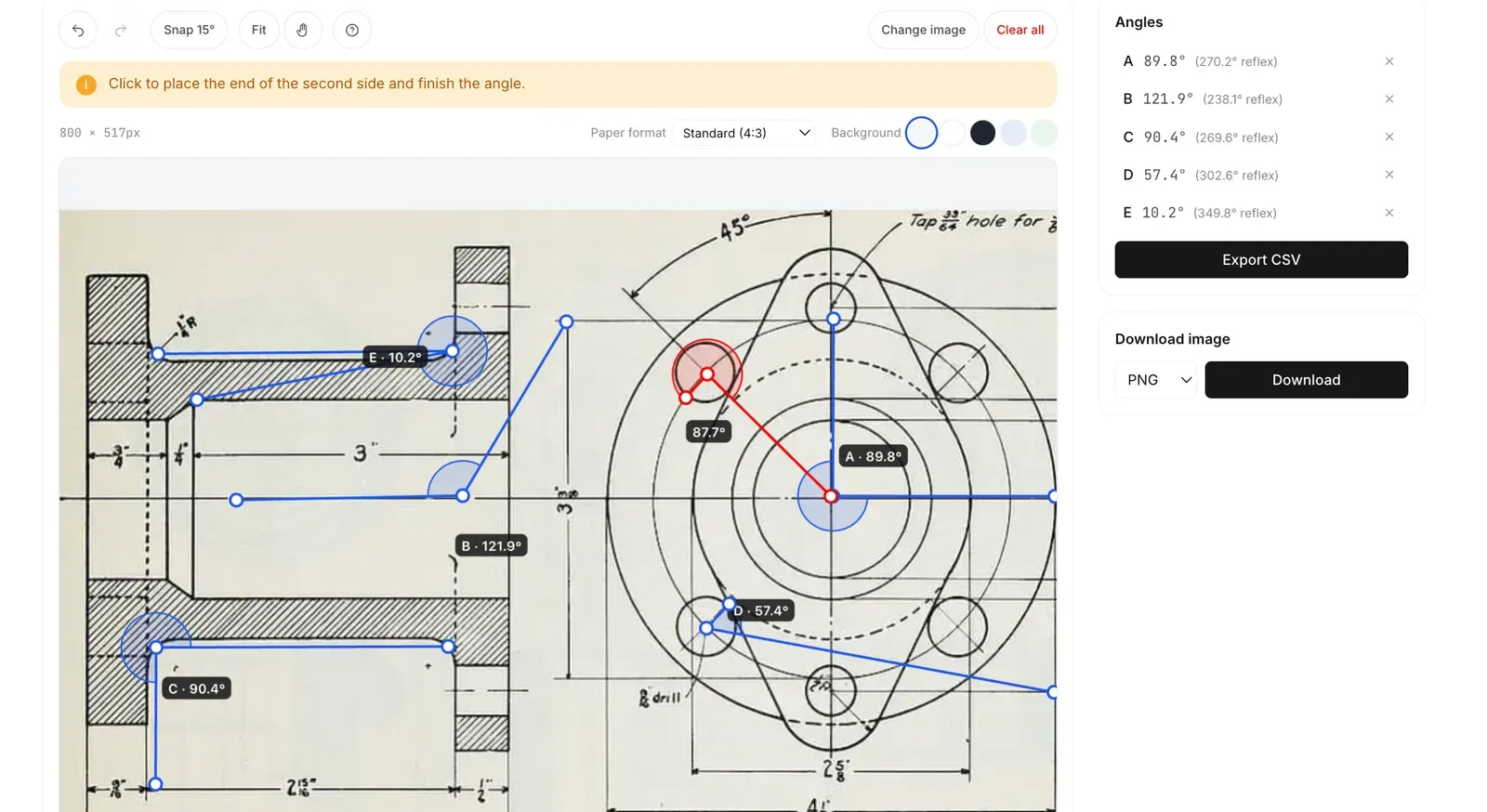Click the Change image button
The height and width of the screenshot is (812, 1487).
923,30
